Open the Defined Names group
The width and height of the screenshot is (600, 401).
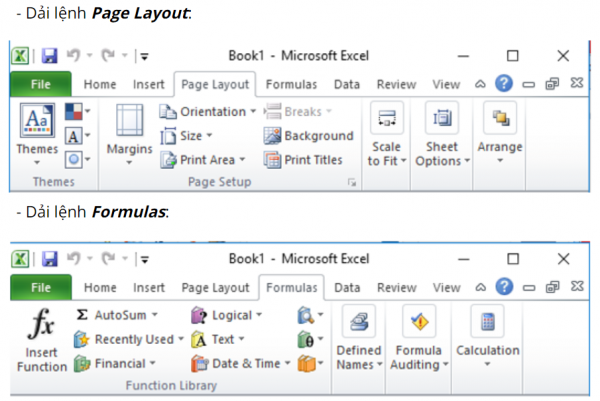359,338
